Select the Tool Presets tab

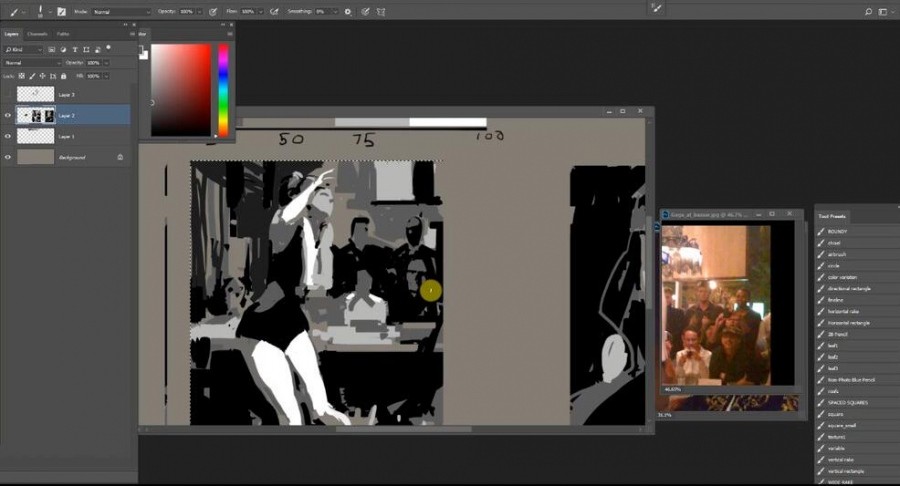(832, 216)
